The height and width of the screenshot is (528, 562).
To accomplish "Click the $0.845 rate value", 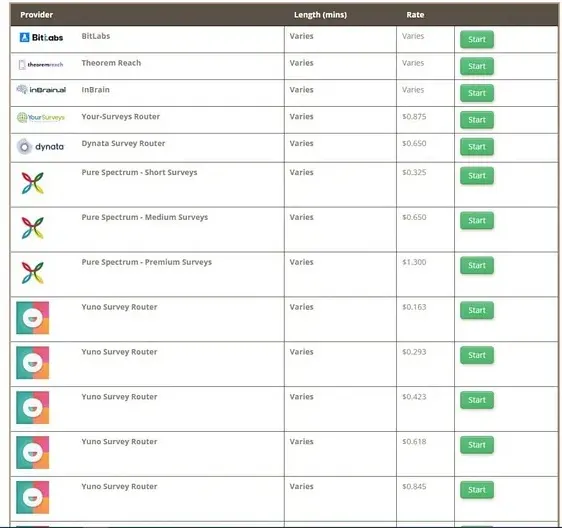I will click(x=414, y=487).
